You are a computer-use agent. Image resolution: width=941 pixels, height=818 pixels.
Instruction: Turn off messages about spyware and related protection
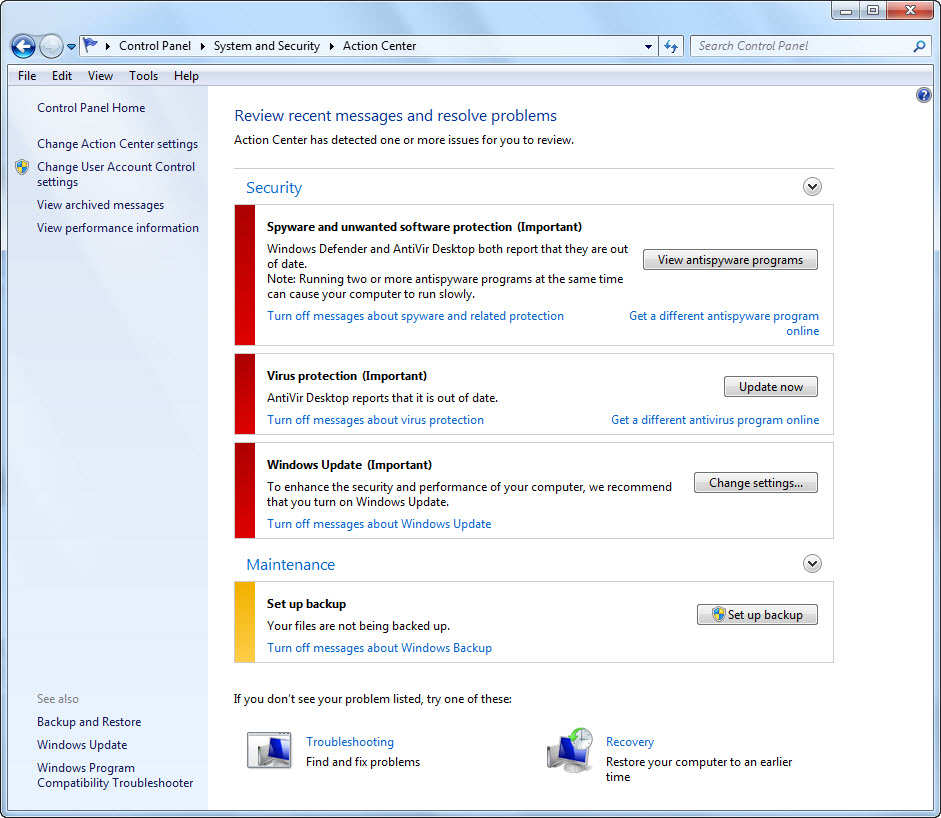point(415,316)
